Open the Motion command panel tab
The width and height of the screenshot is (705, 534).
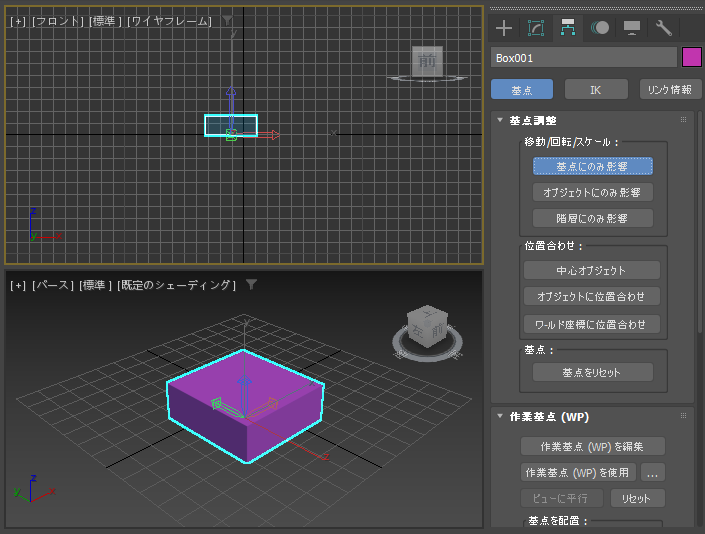tap(600, 28)
